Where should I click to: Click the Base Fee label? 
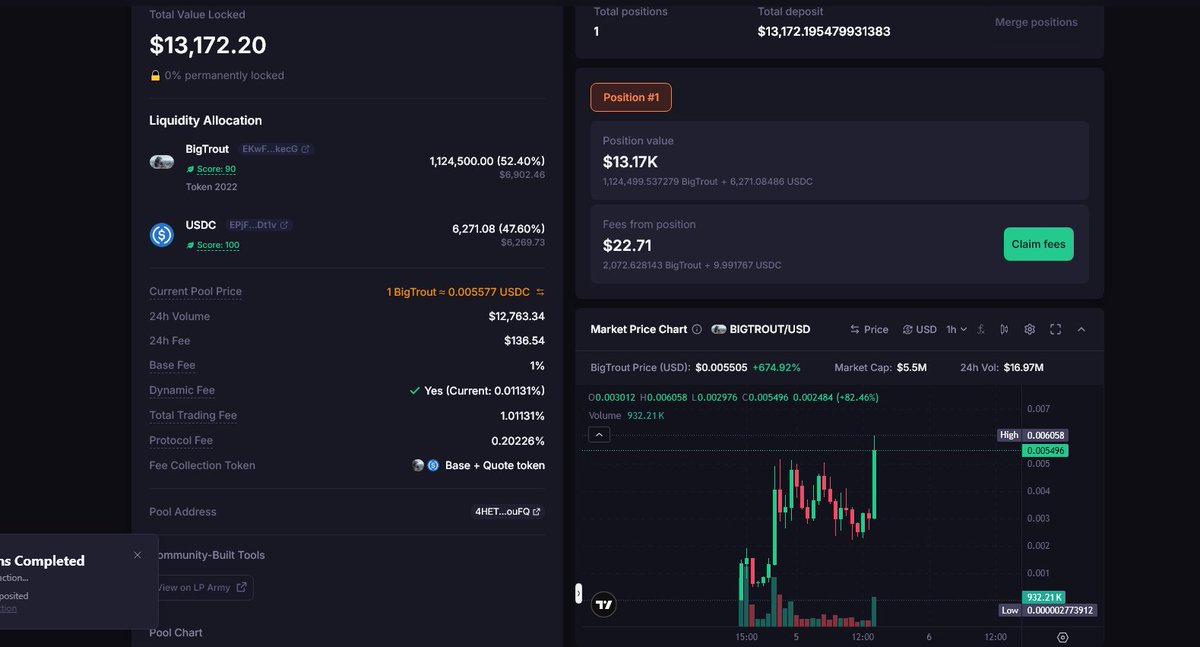172,365
